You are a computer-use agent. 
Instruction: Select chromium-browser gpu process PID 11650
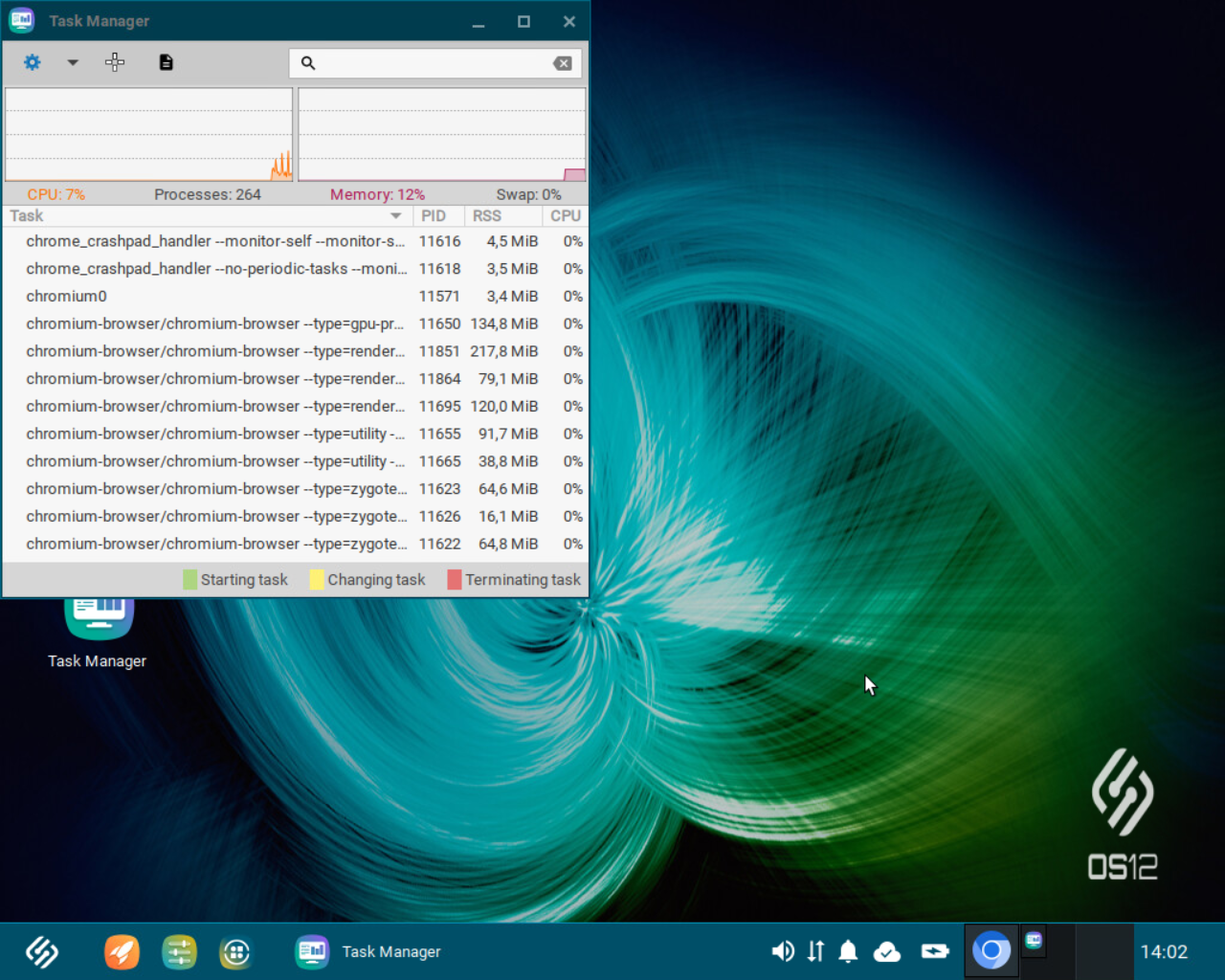pos(215,324)
